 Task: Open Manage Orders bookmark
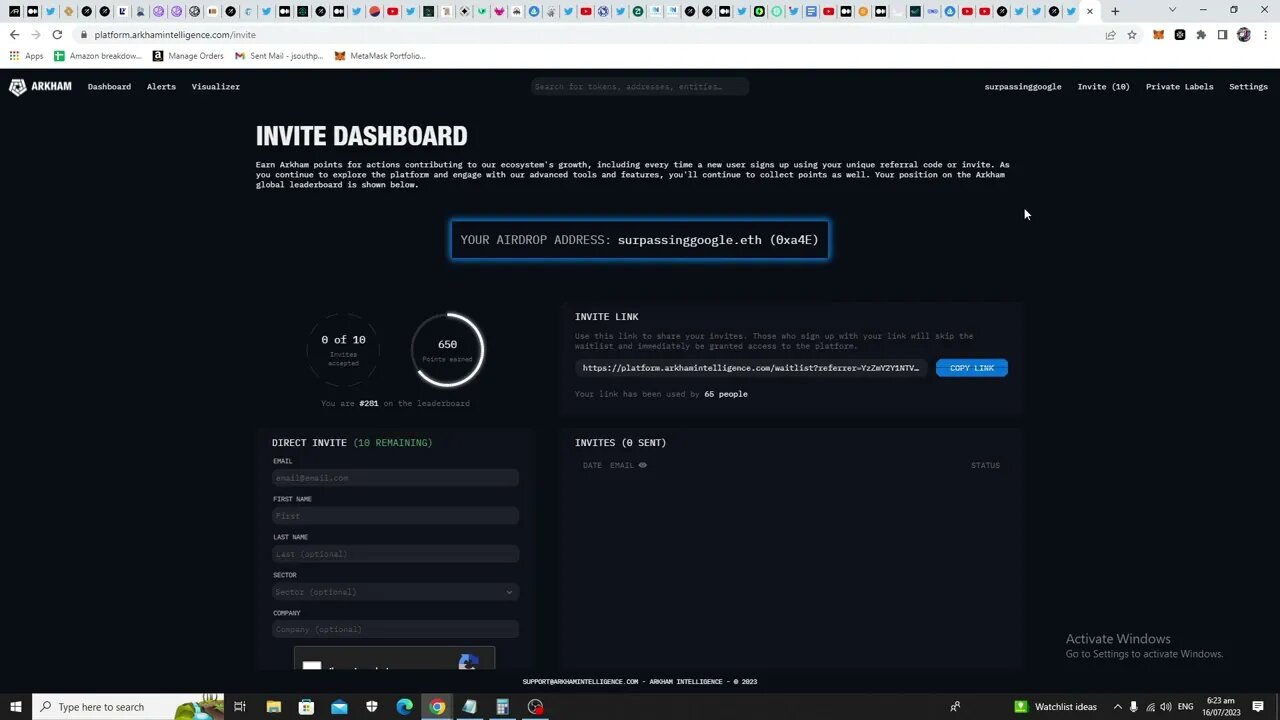[188, 56]
